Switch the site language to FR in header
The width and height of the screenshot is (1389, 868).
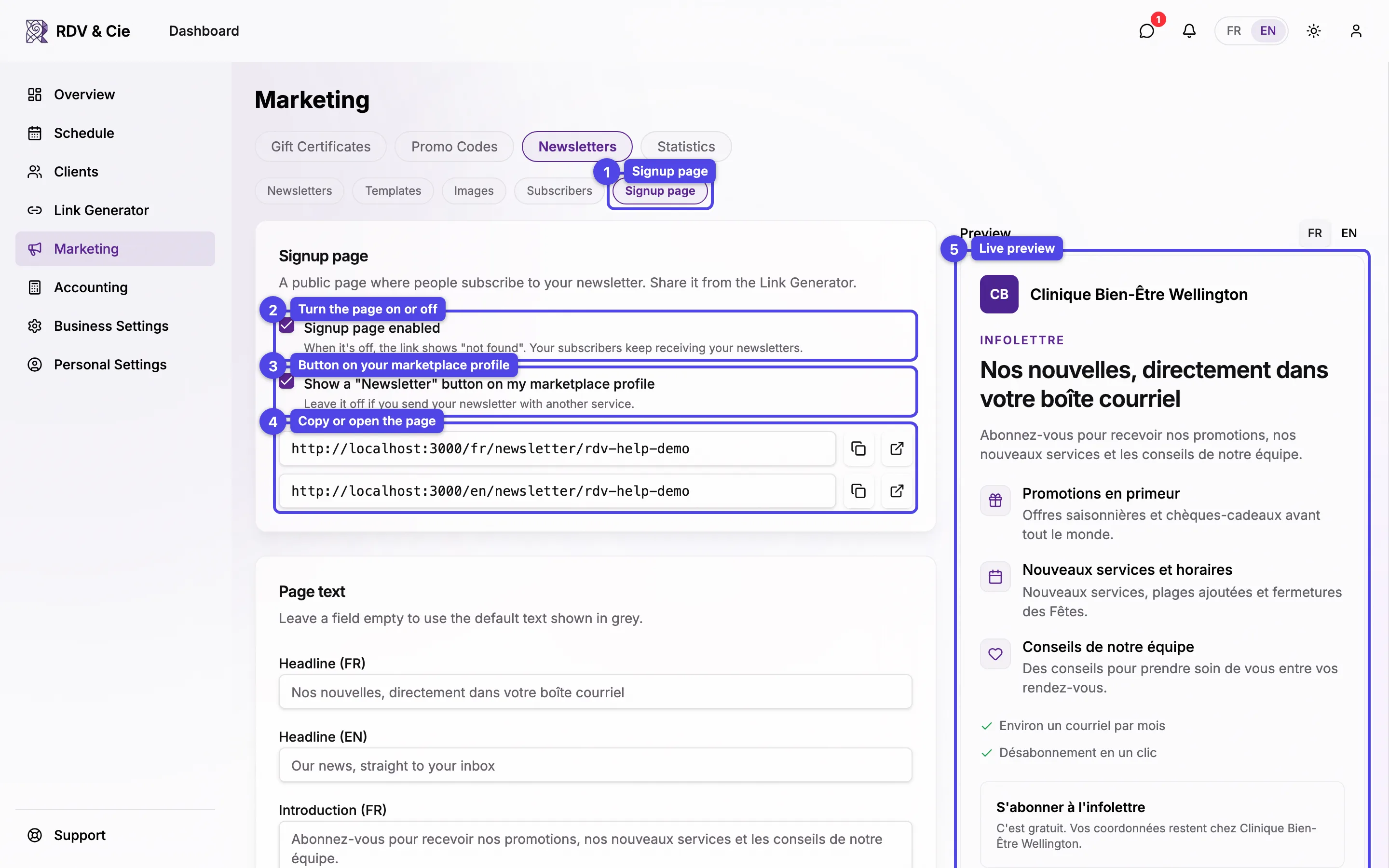point(1233,31)
